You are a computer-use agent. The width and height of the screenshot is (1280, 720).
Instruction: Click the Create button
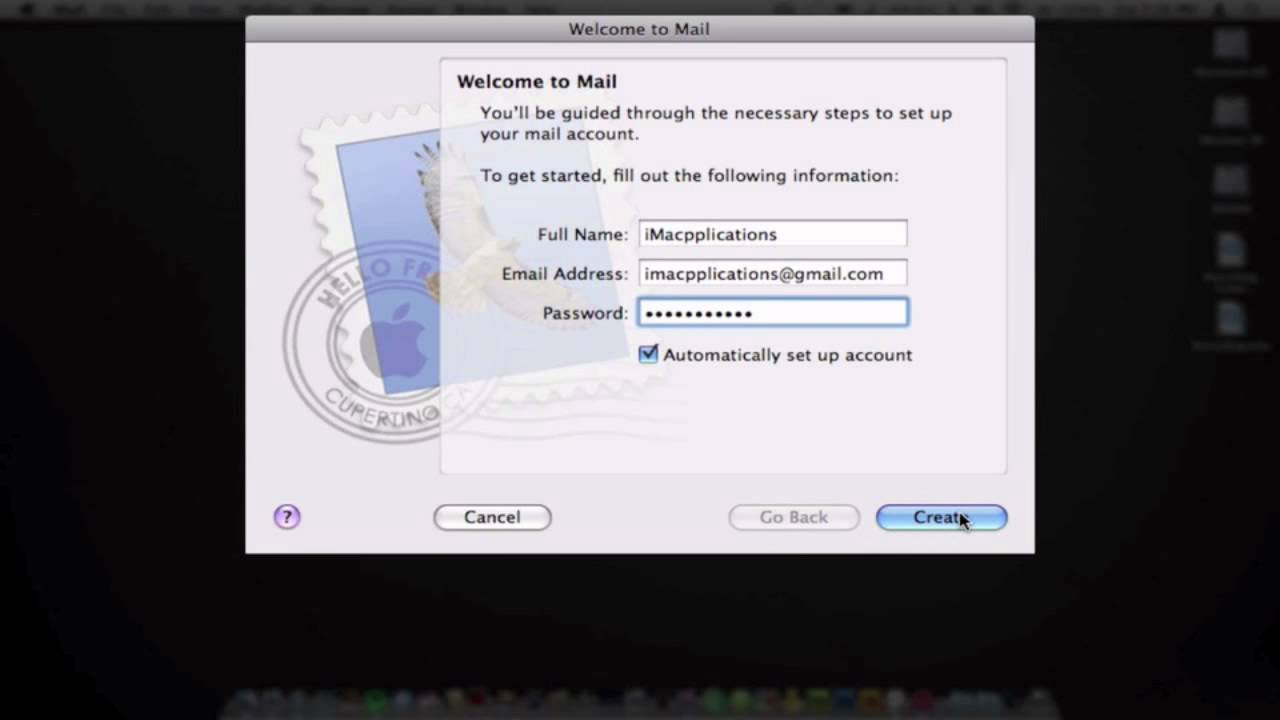[941, 517]
